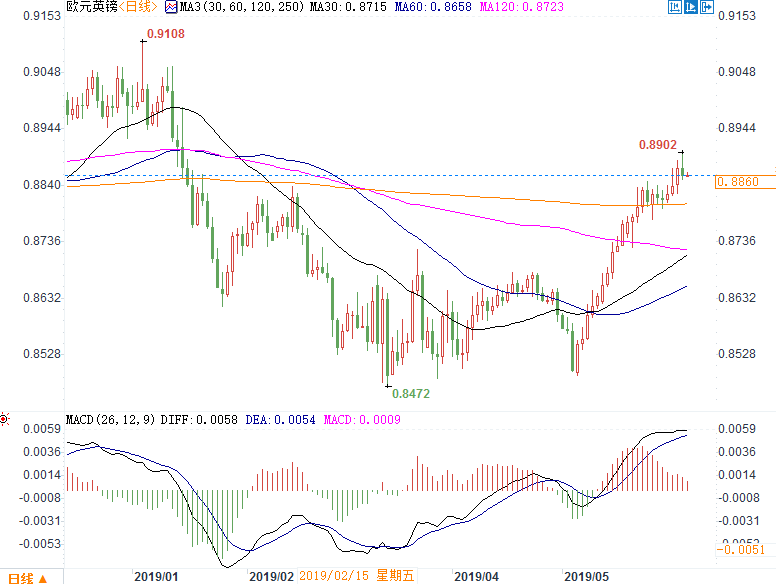Open the 日线 period selector at bottom left

pos(20,577)
